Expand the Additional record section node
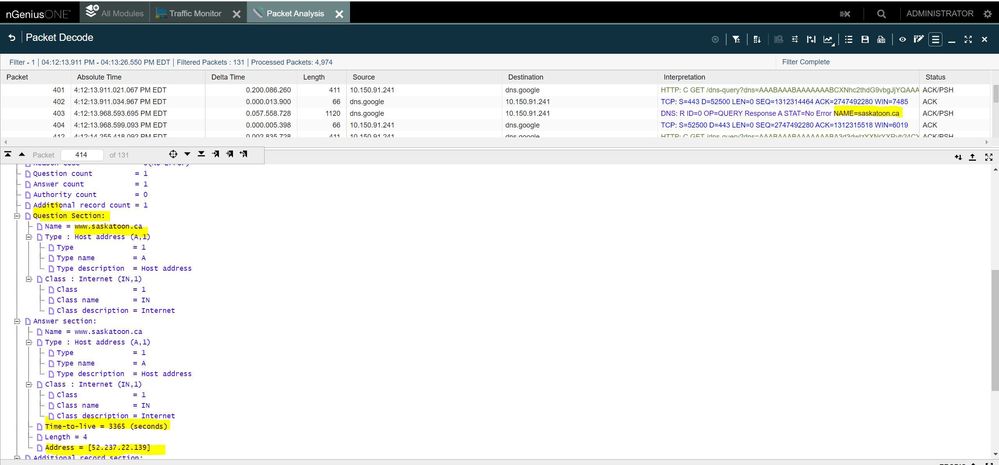This screenshot has height=465, width=999. pyautogui.click(x=17, y=458)
